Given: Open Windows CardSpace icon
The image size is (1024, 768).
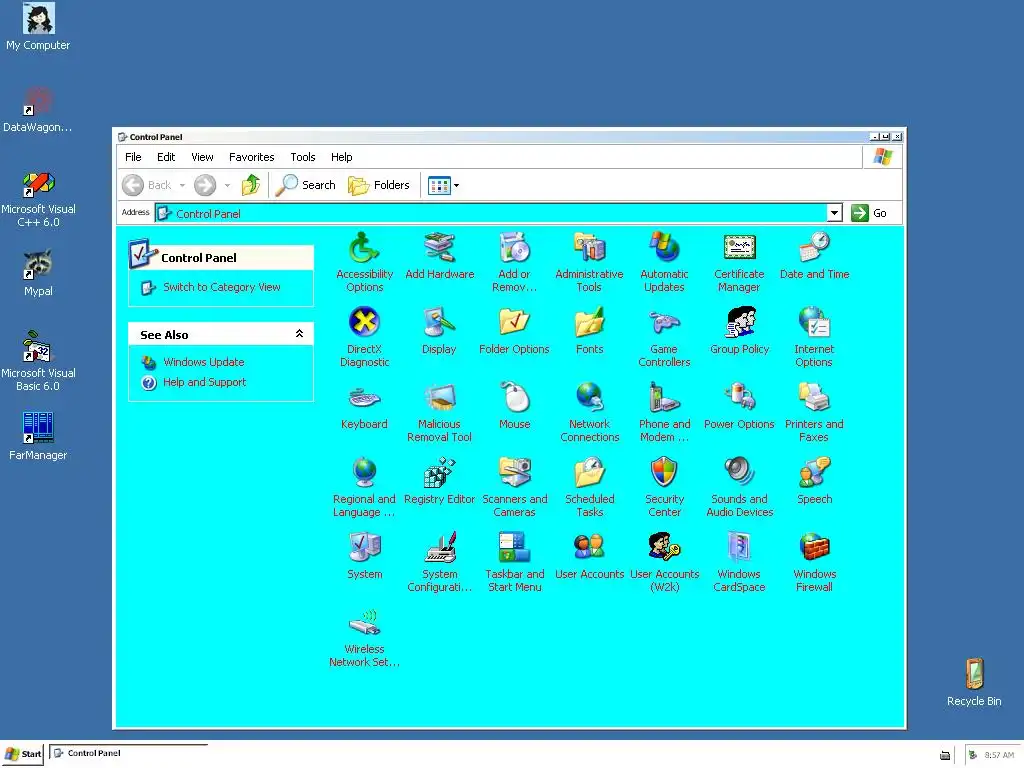Looking at the screenshot, I should click(x=739, y=562).
